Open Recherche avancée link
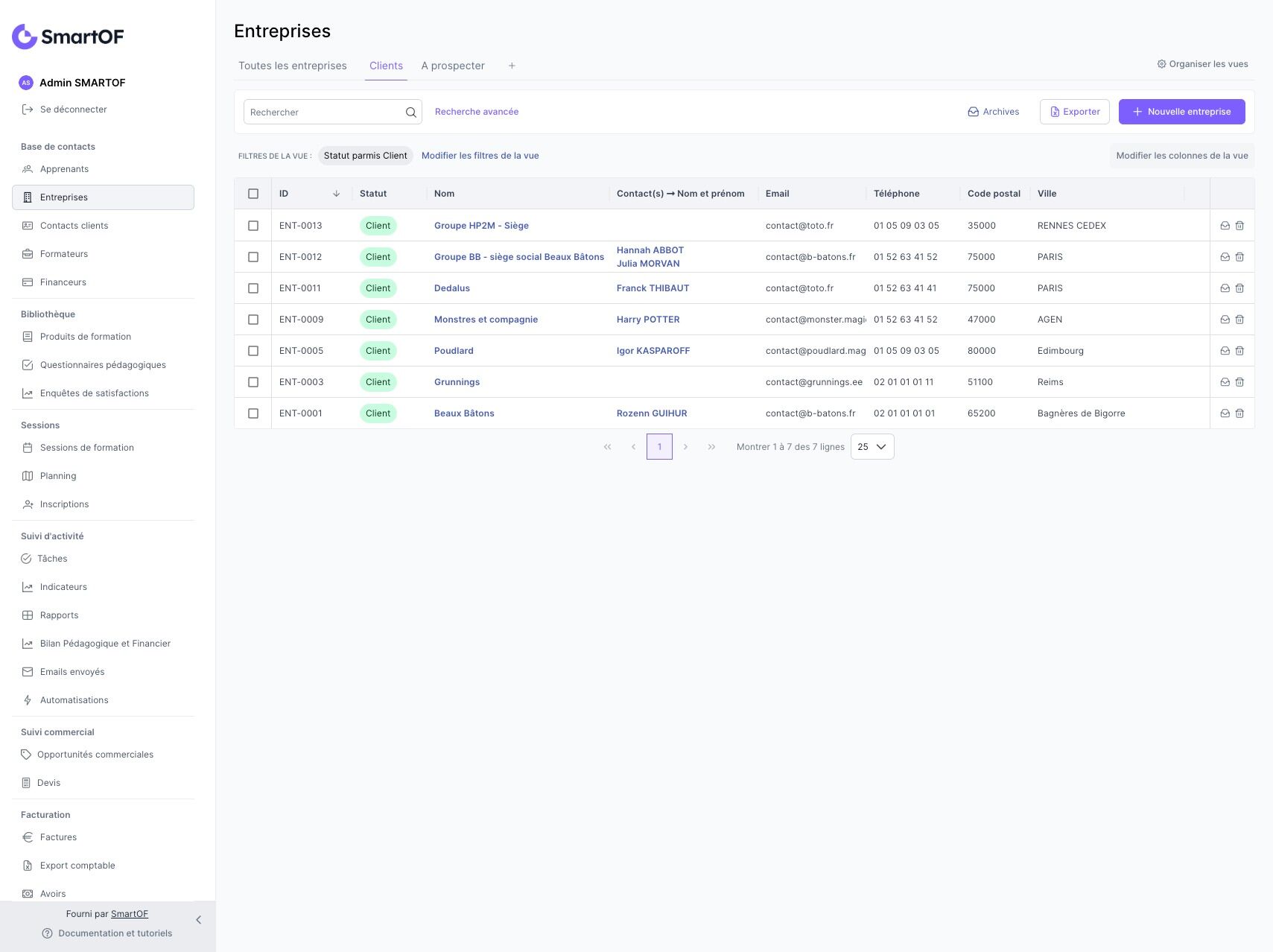This screenshot has width=1273, height=952. pyautogui.click(x=477, y=112)
